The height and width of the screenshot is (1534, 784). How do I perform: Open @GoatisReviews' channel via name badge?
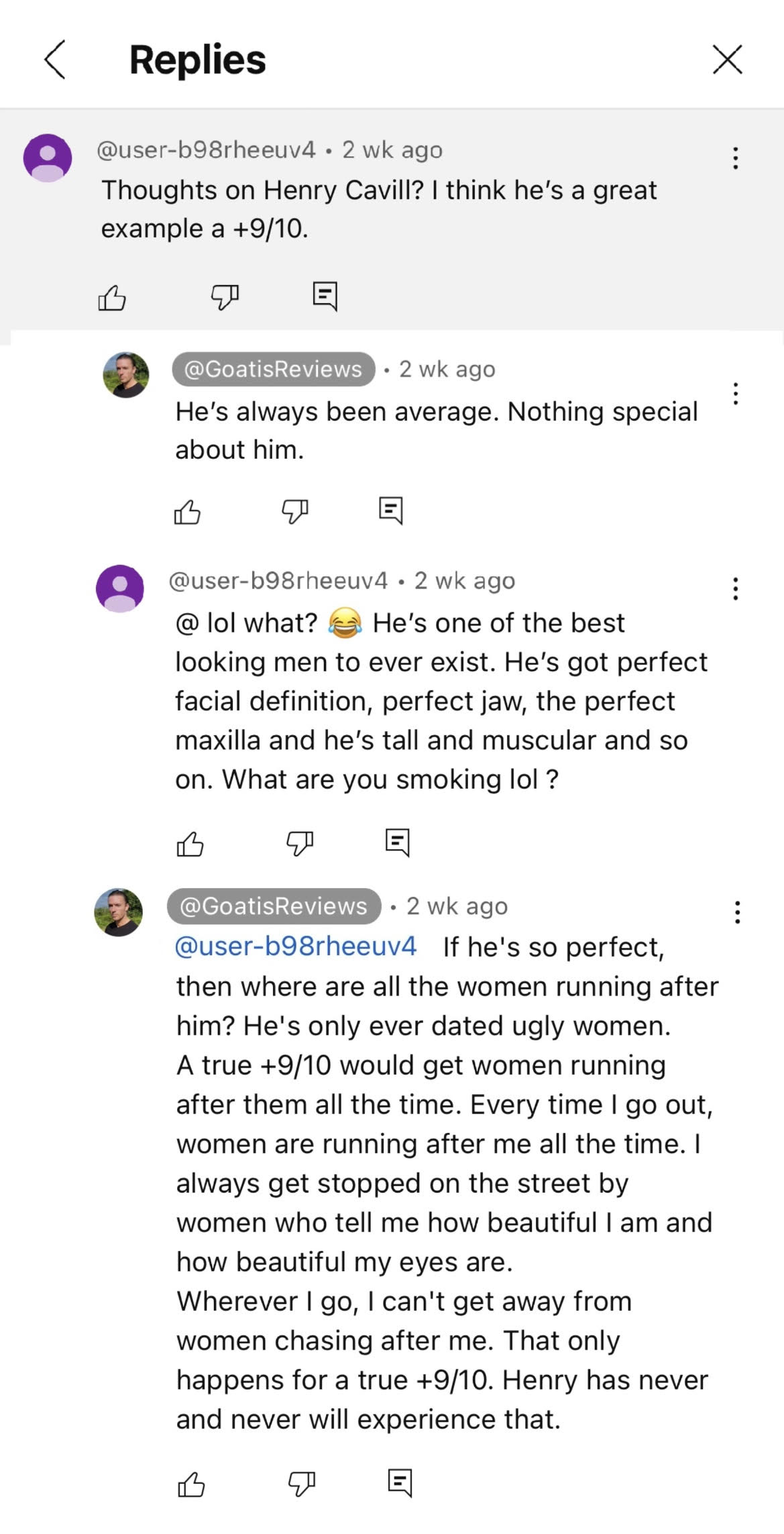pos(273,369)
